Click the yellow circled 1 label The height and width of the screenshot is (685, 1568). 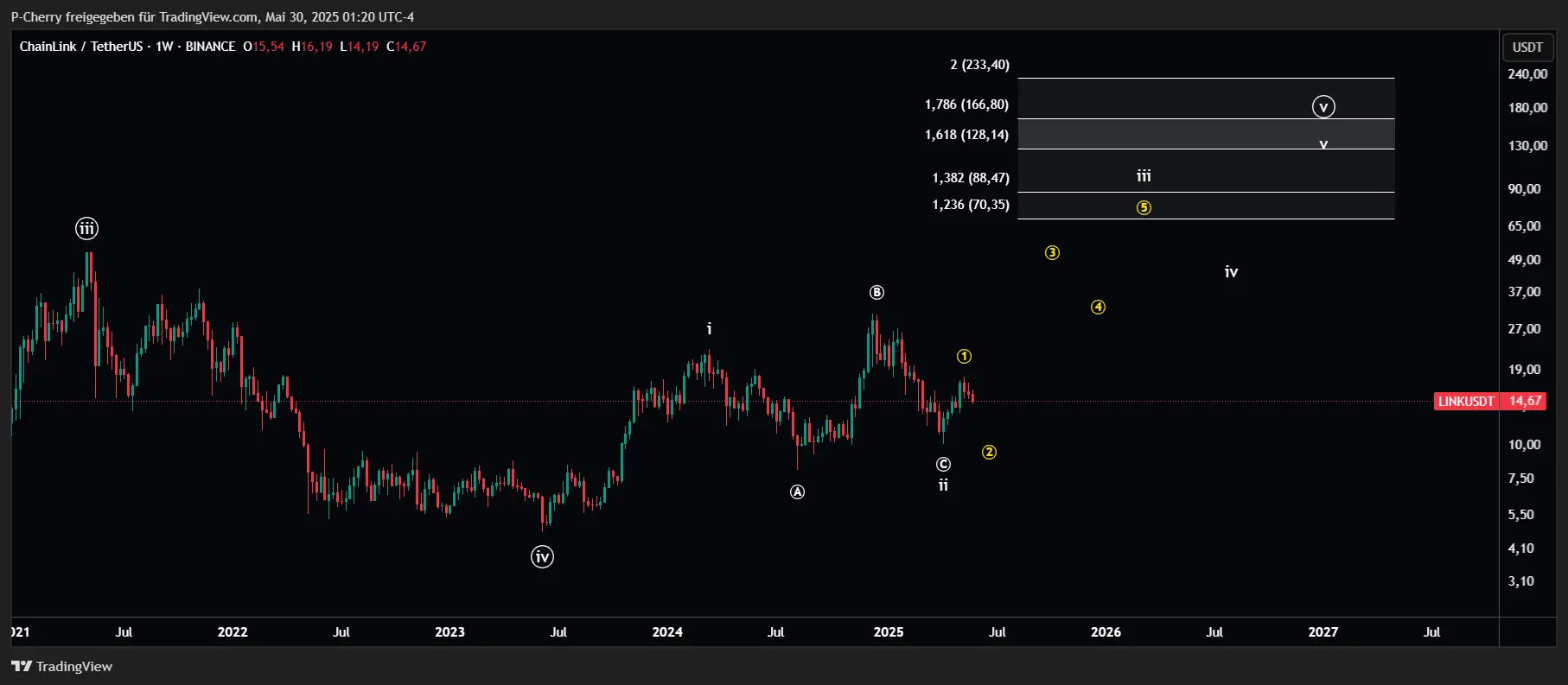tap(964, 357)
